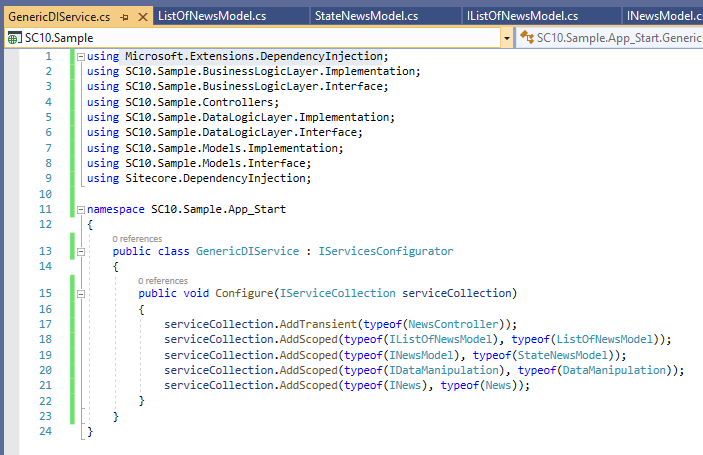Screen dimensions: 703x455
Task: Click the GenericDIService class name
Action: [x=247, y=251]
